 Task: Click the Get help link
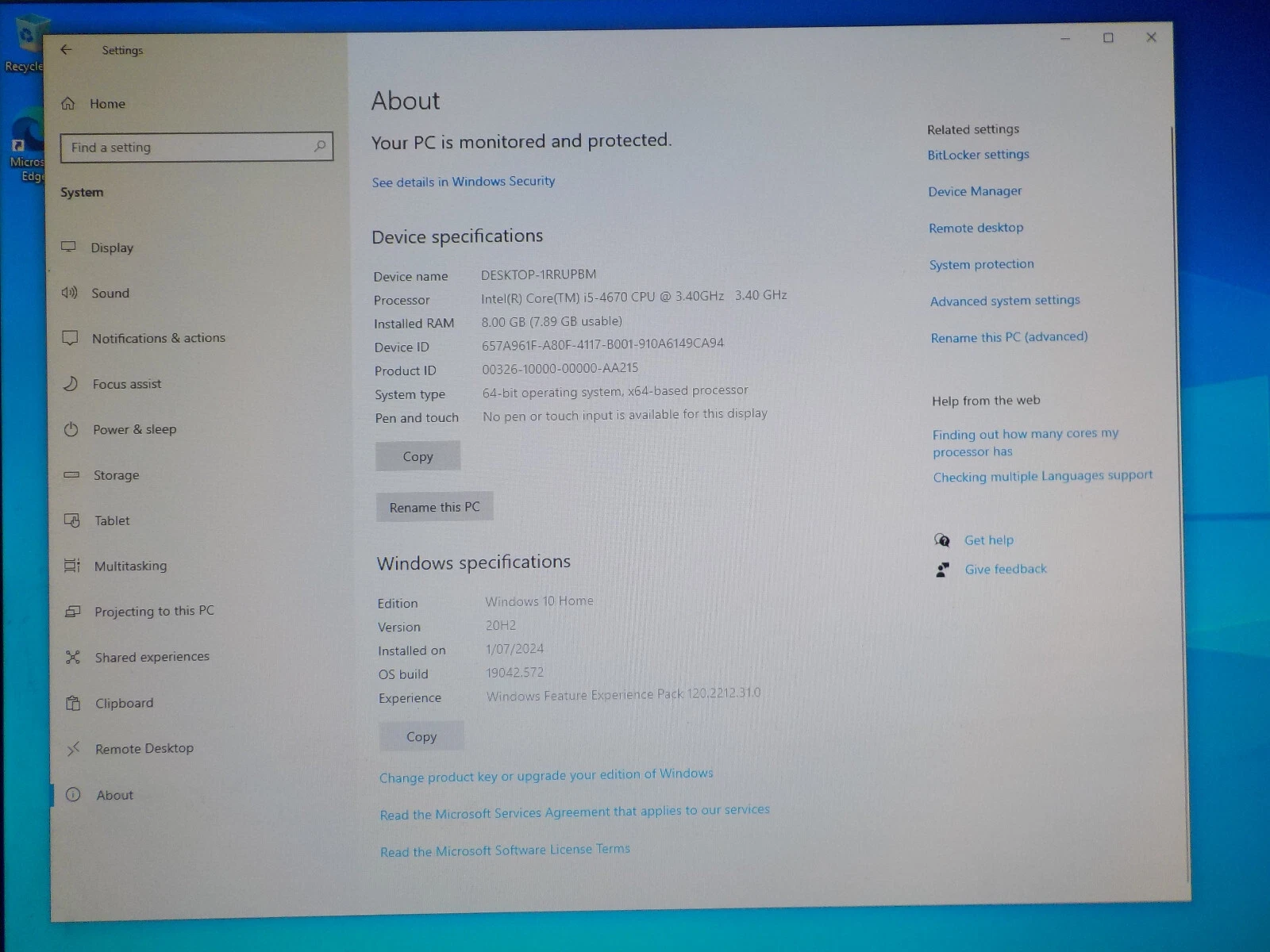point(988,540)
